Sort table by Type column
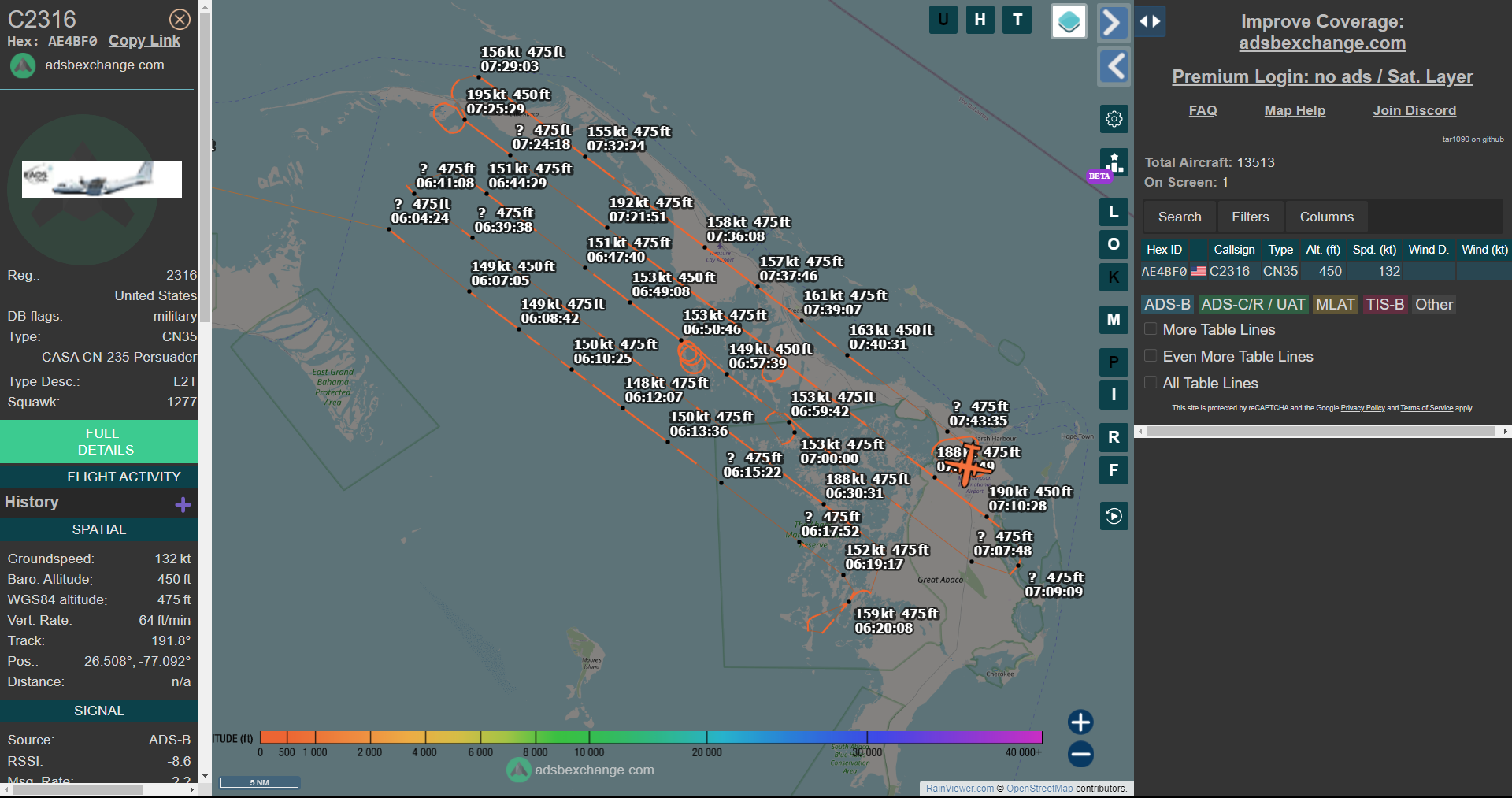 1280,250
